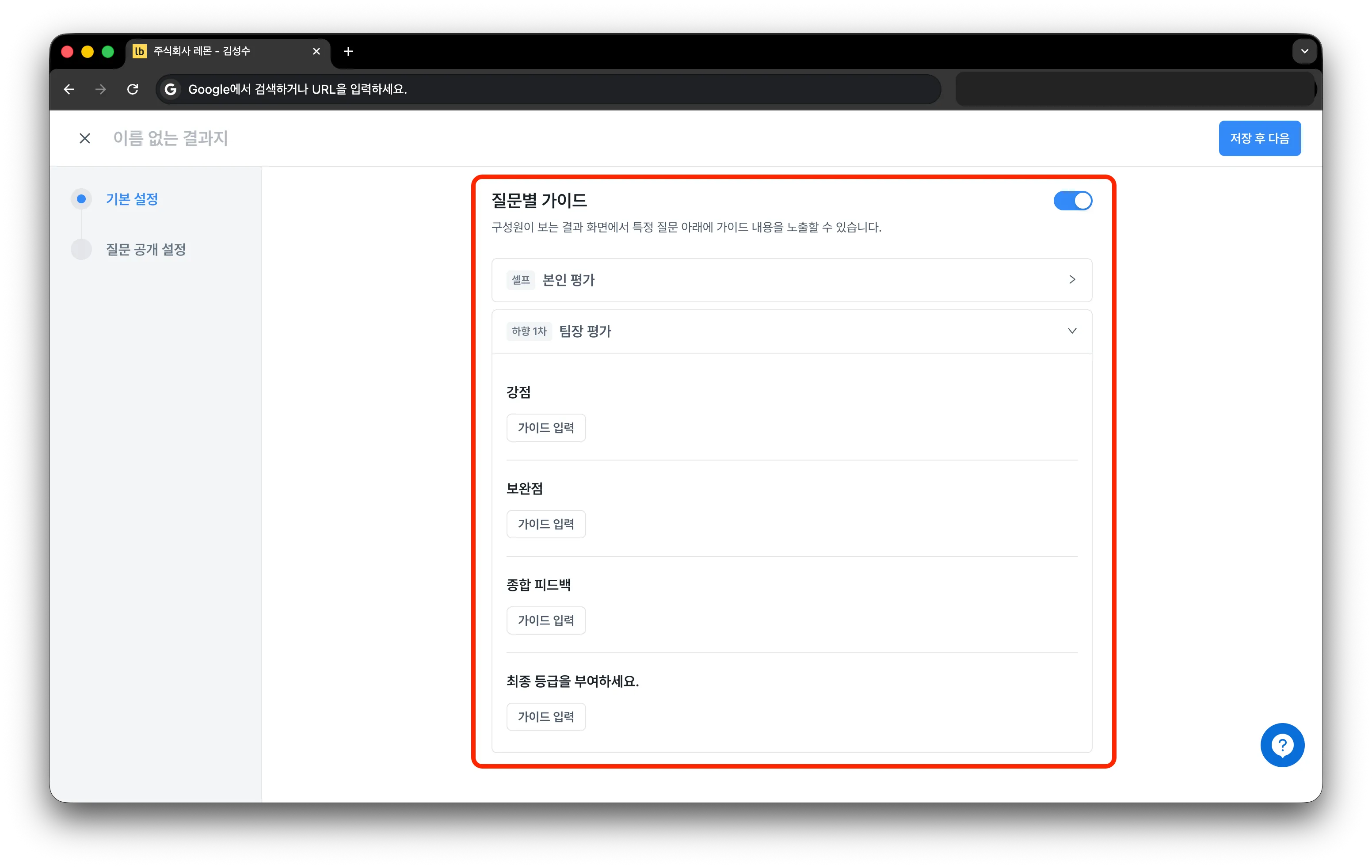The width and height of the screenshot is (1372, 868).
Task: Click the tab favicon for 주식회사 레몬
Action: point(140,51)
